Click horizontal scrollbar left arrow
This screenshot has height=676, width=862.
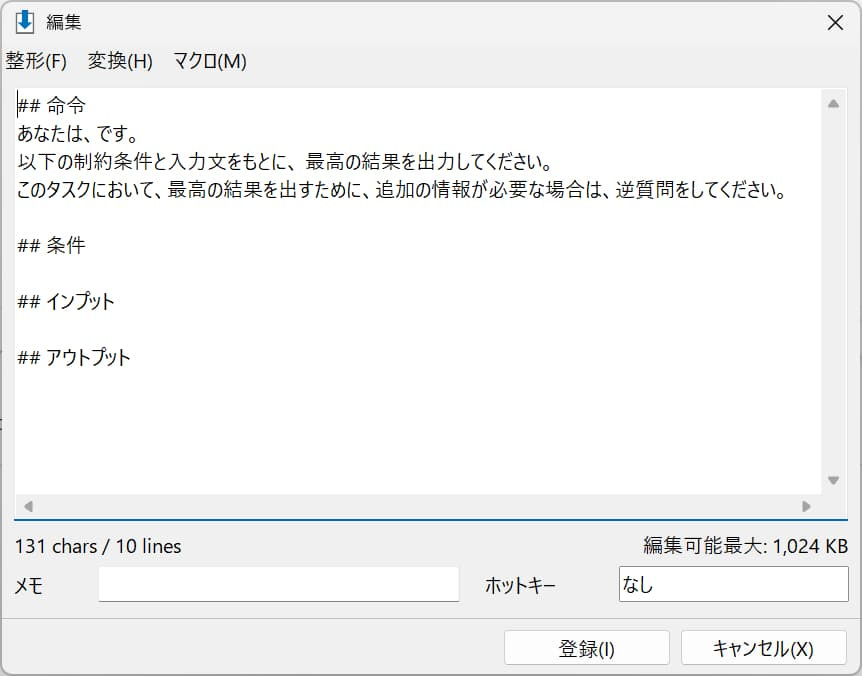click(x=29, y=506)
